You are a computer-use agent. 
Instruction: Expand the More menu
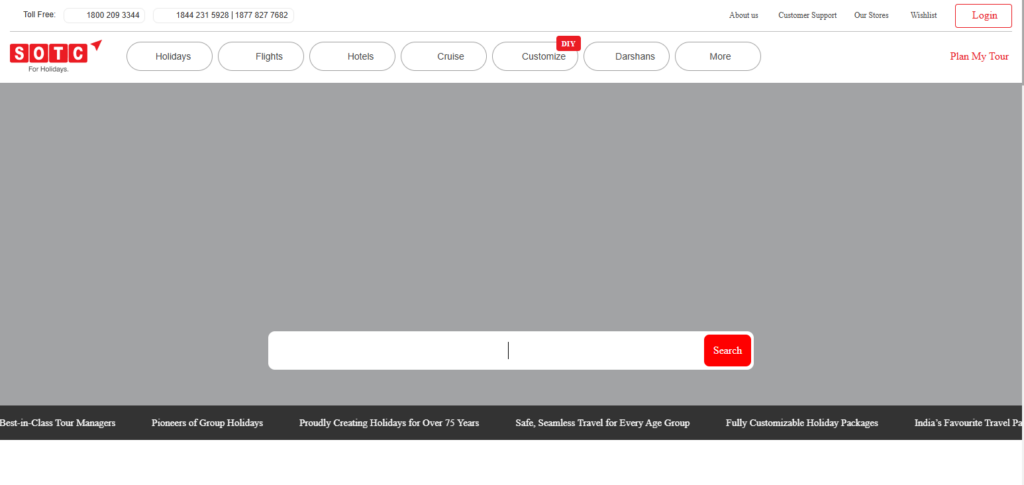coord(719,57)
